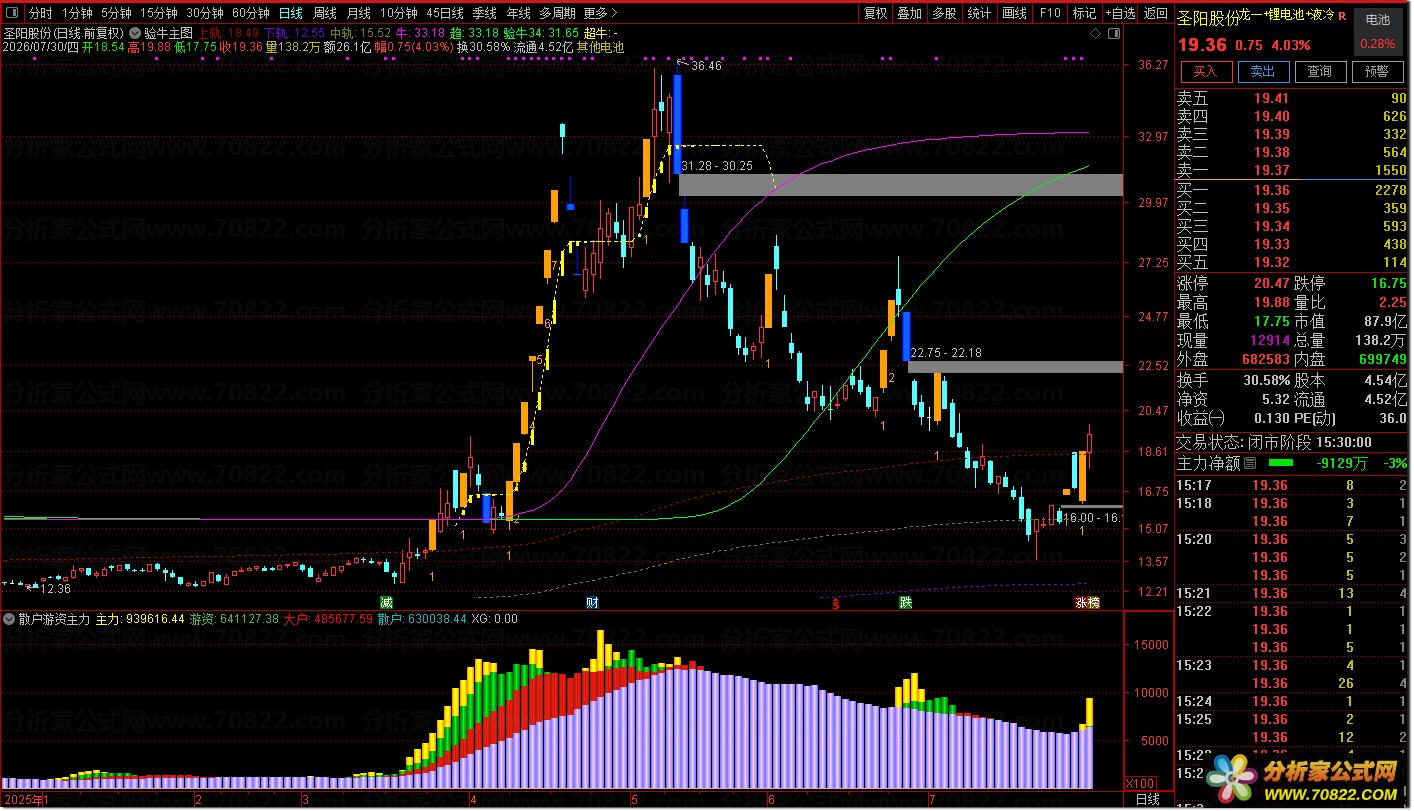This screenshot has width=1414, height=811.
Task: Click the 查询 query button
Action: pos(1320,71)
